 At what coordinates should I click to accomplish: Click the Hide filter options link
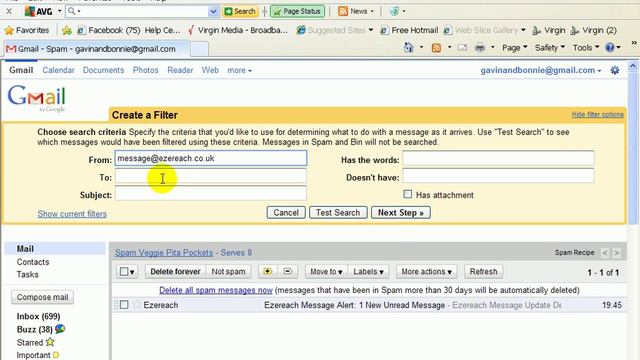[597, 115]
